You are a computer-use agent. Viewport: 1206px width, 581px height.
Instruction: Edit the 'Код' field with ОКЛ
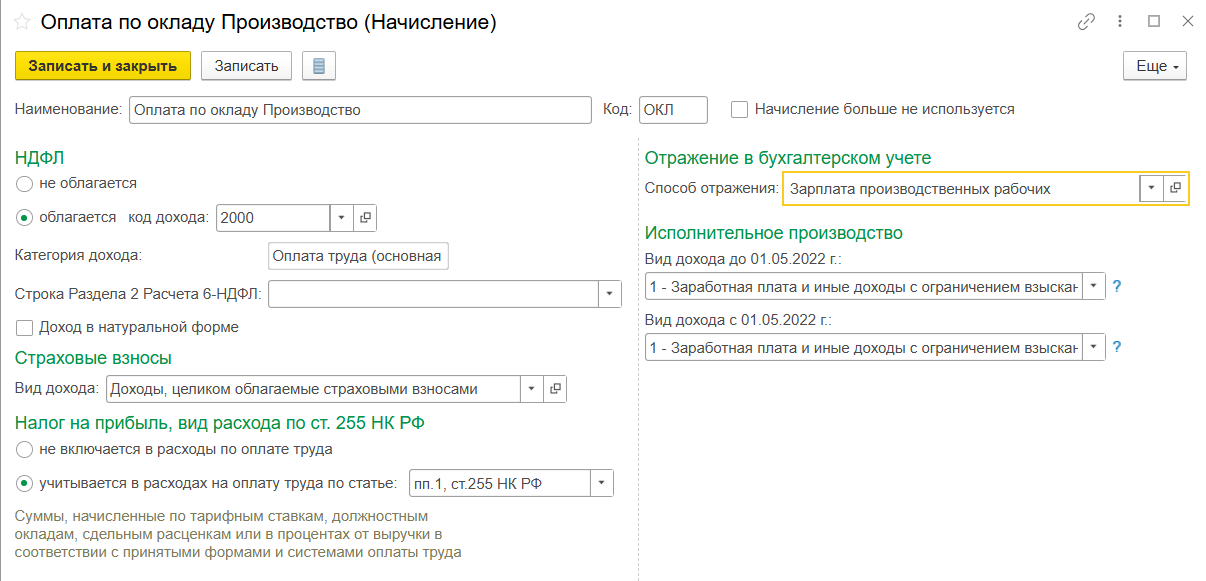click(673, 109)
